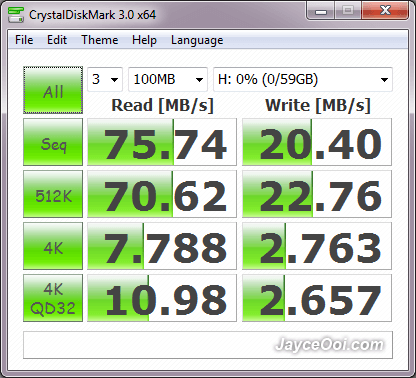The height and width of the screenshot is (378, 416).
Task: Click the CrystalDiskMark app icon in title bar
Action: tap(16, 14)
